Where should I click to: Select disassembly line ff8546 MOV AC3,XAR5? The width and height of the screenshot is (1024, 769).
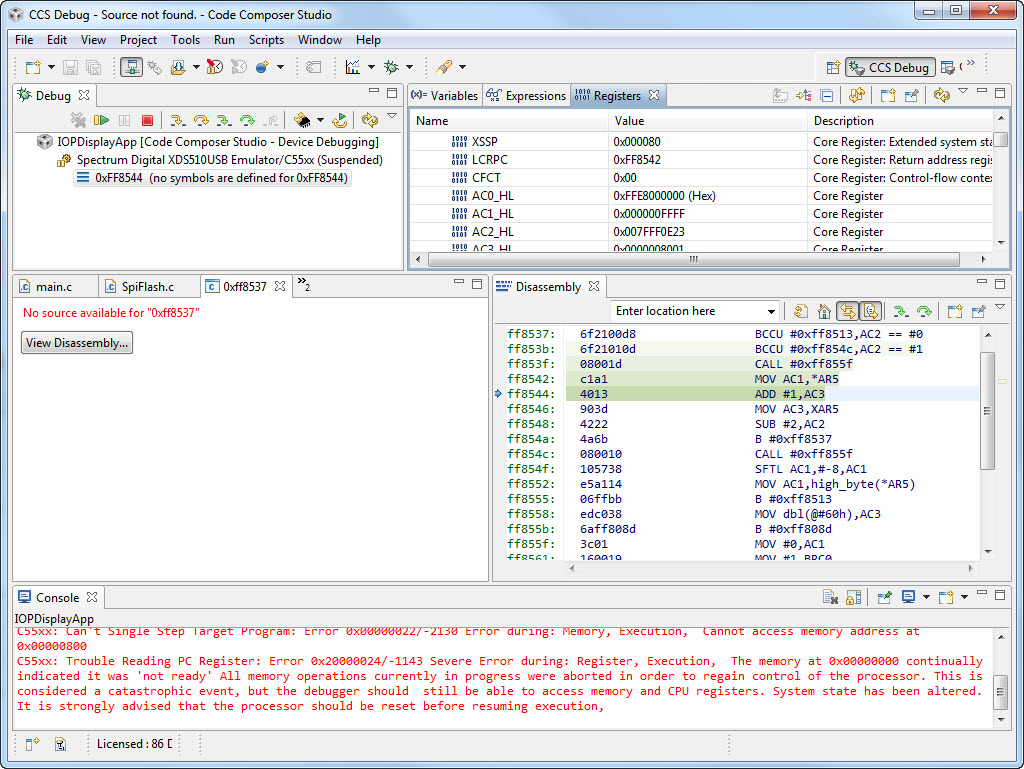(742, 409)
